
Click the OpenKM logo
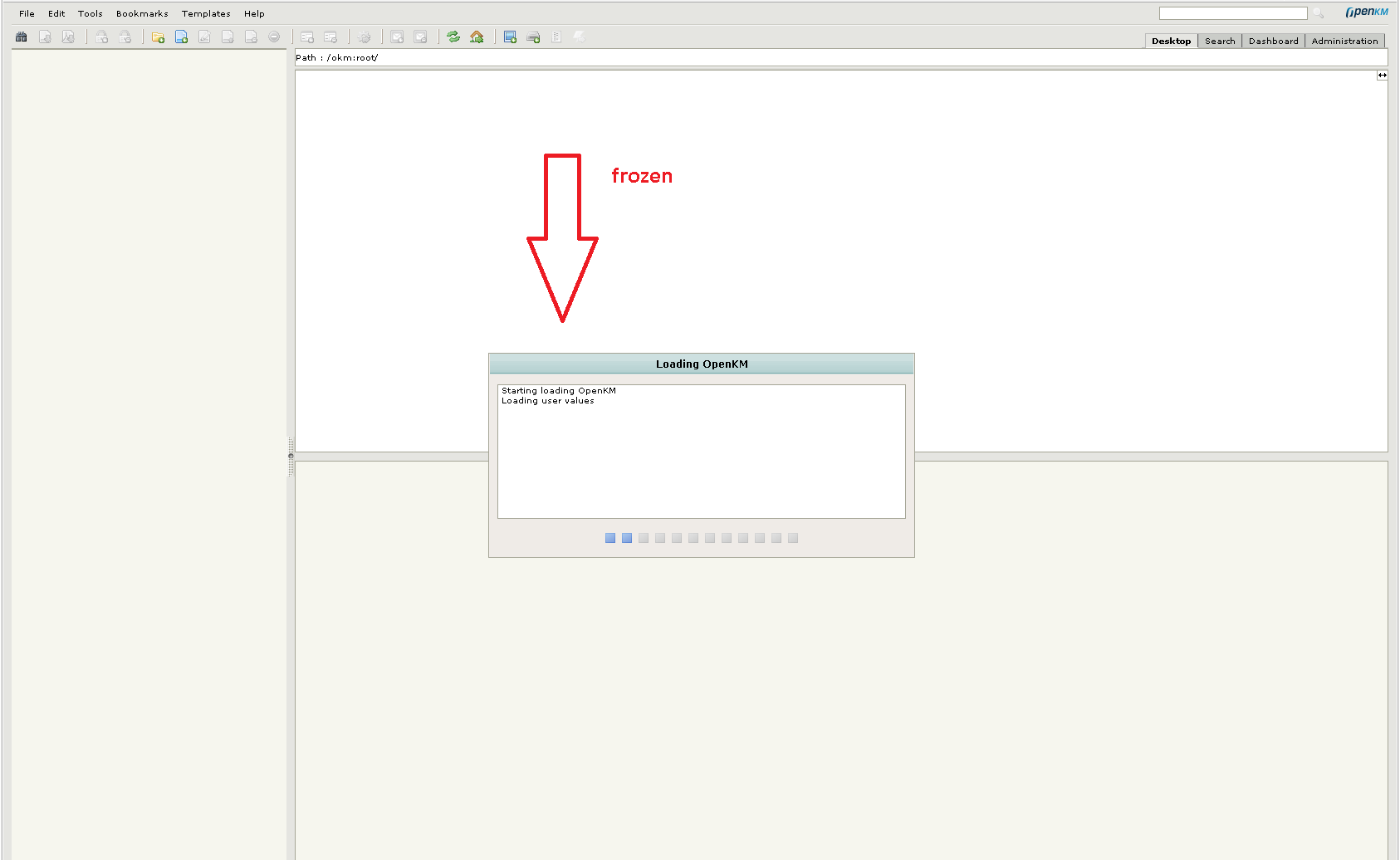click(x=1365, y=12)
